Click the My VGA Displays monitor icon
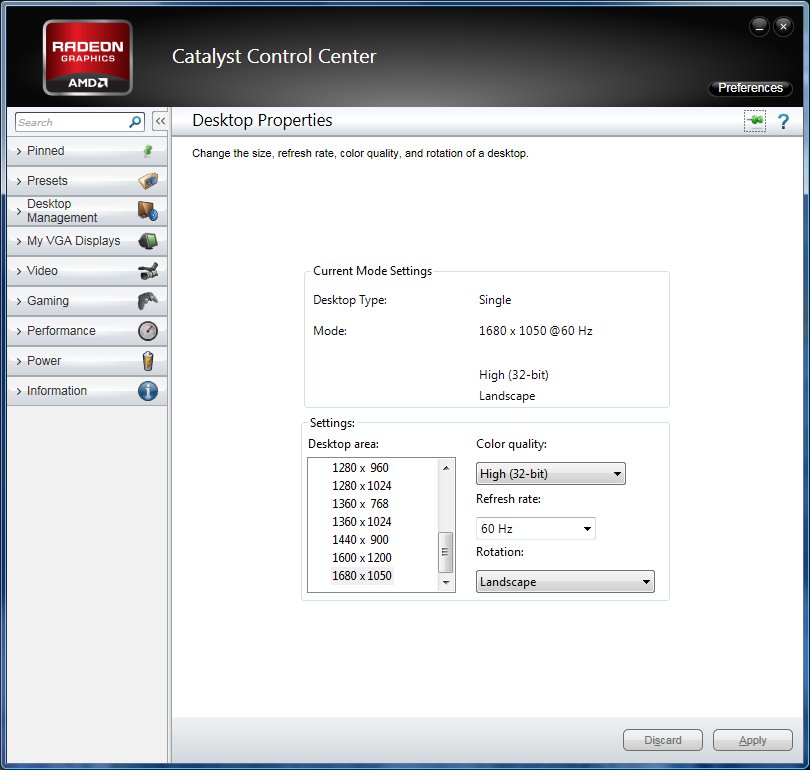Viewport: 810px width, 770px height. click(148, 241)
